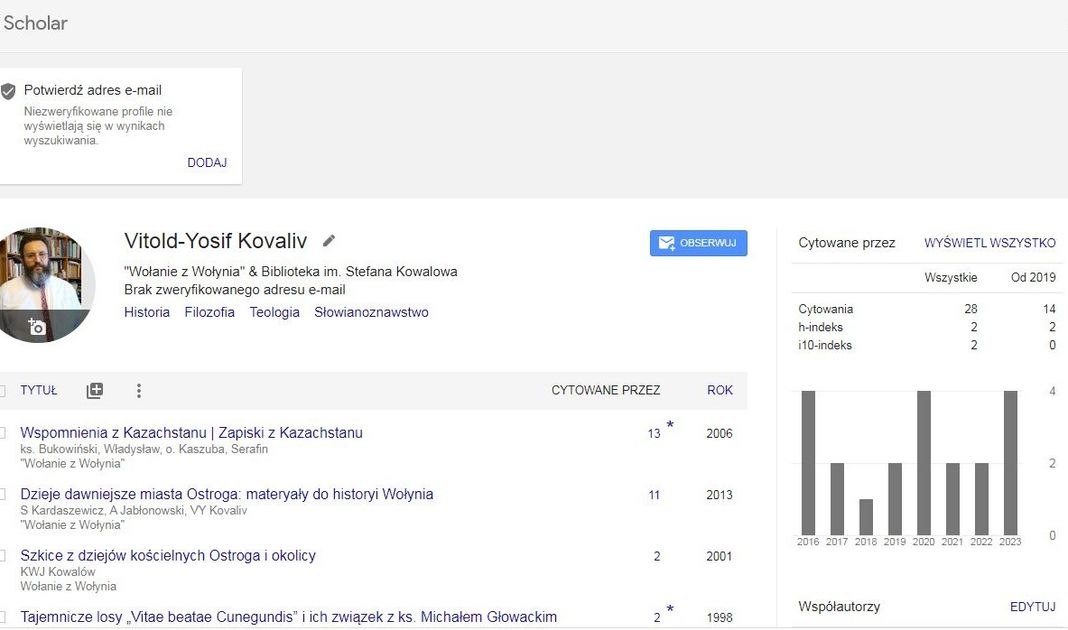The image size is (1068, 630).
Task: Toggle the select-all checkbox beside Tytuł
Action: 2,391
